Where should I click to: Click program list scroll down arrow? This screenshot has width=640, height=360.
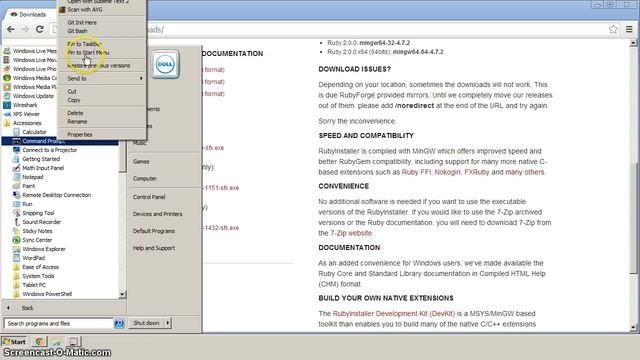(122, 294)
